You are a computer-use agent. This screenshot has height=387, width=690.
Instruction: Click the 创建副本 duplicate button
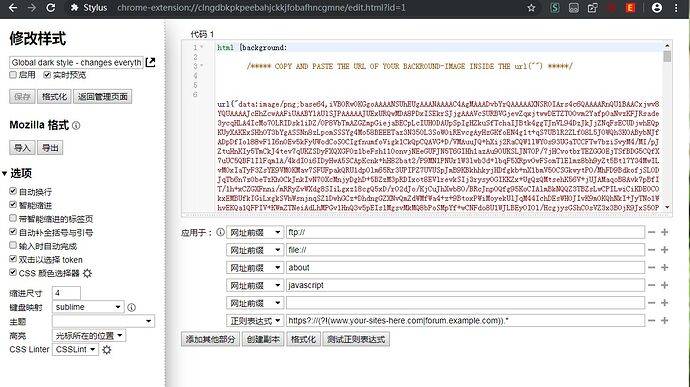(x=263, y=339)
